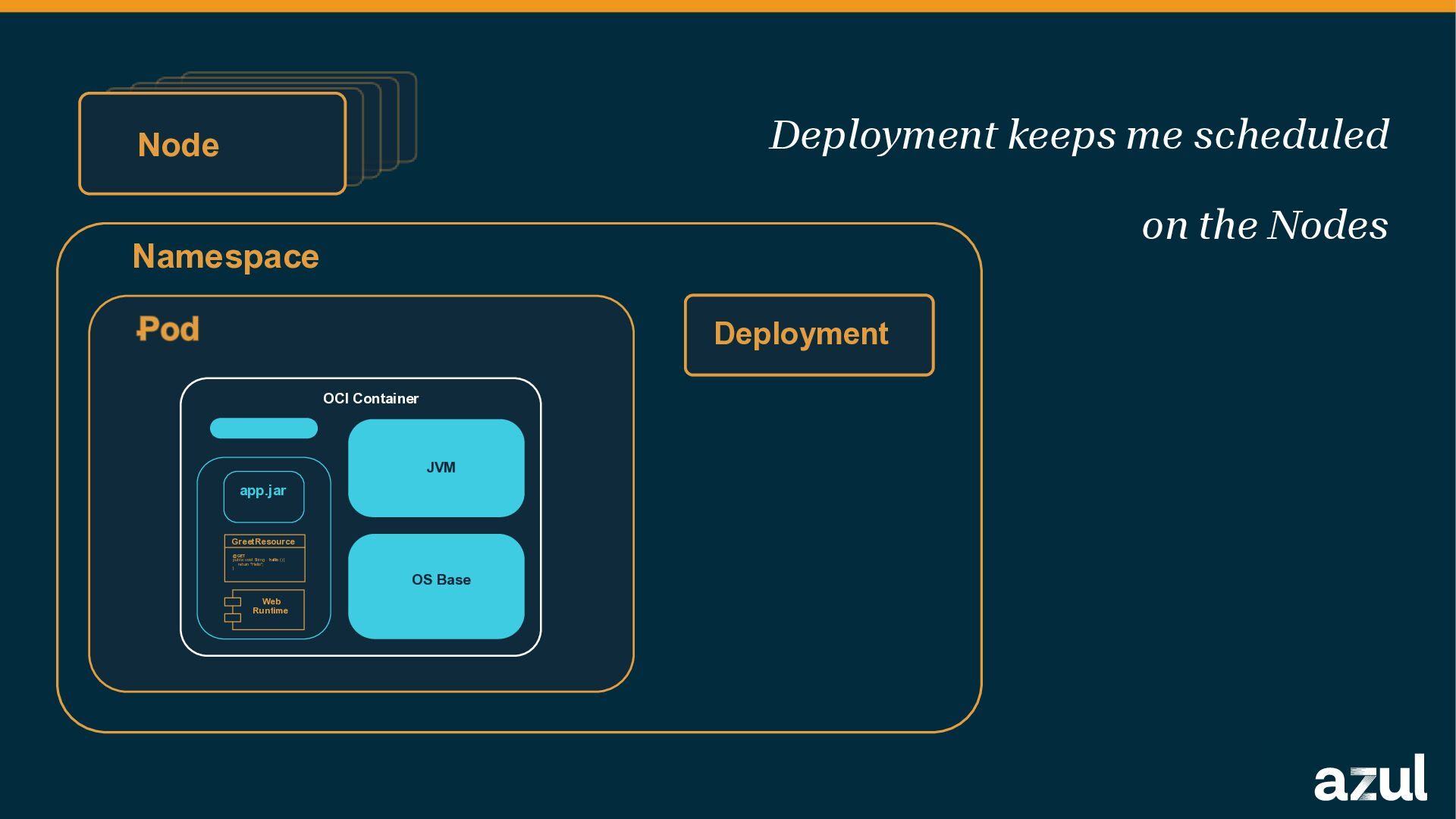Select the JVM block
Image resolution: width=1456 pixels, height=819 pixels.
(436, 468)
